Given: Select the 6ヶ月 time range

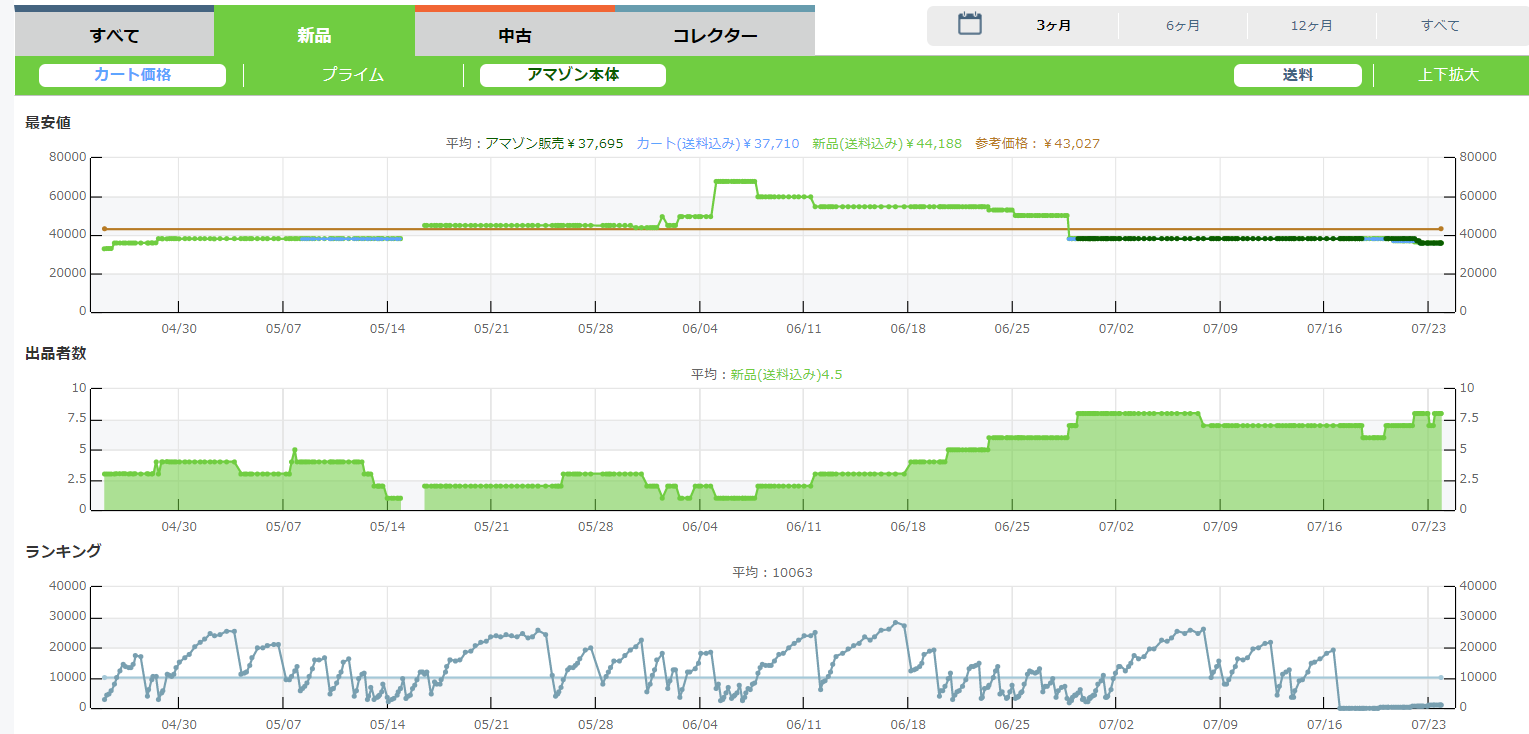Looking at the screenshot, I should click(x=1183, y=26).
